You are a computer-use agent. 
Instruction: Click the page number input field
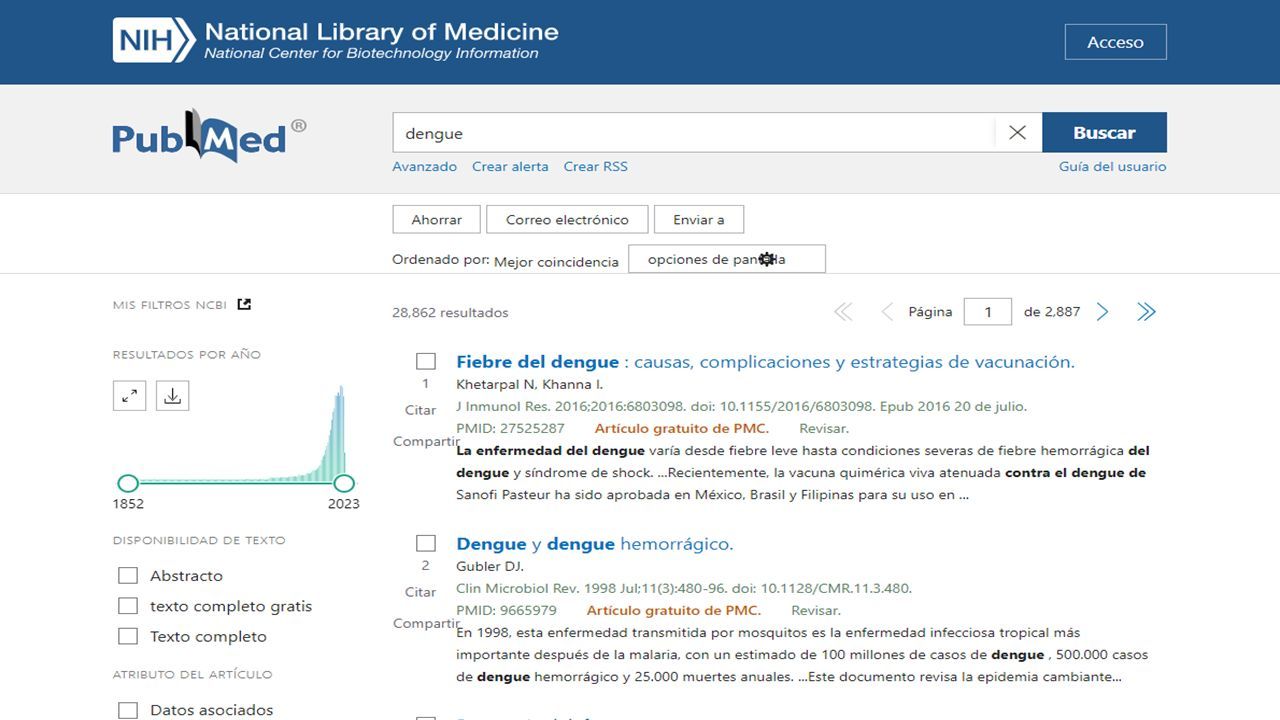pyautogui.click(x=988, y=312)
